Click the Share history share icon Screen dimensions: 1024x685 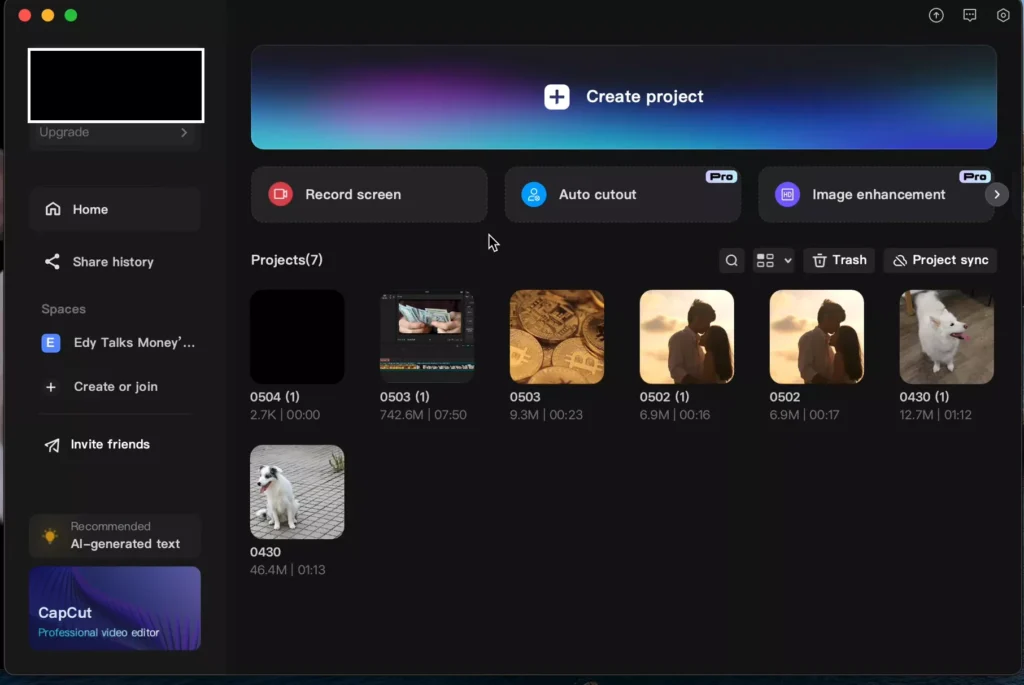coord(52,262)
